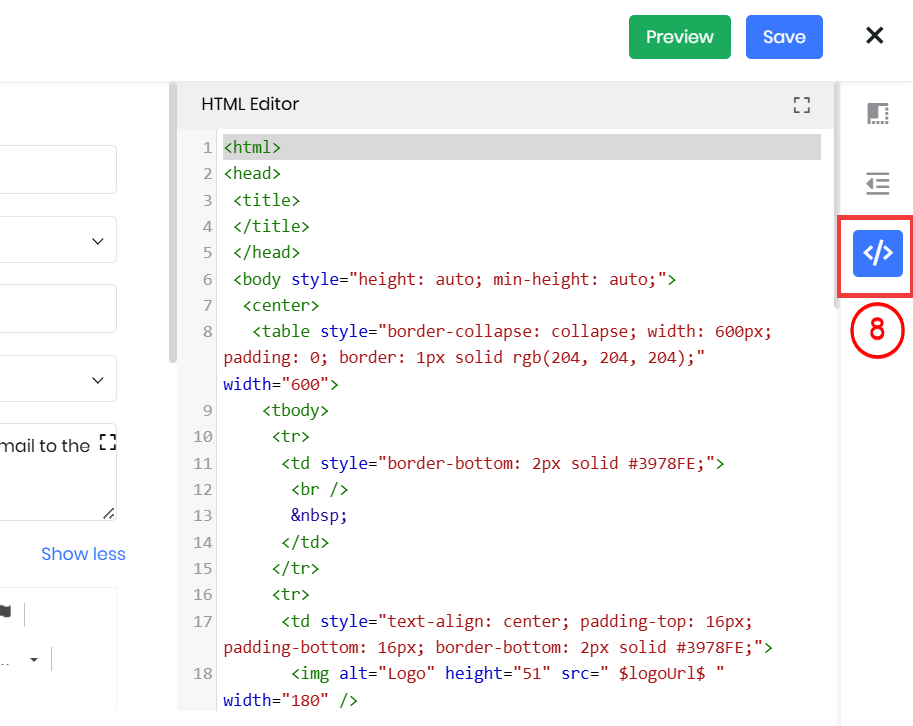Toggle the HTML code editor icon

[877, 253]
